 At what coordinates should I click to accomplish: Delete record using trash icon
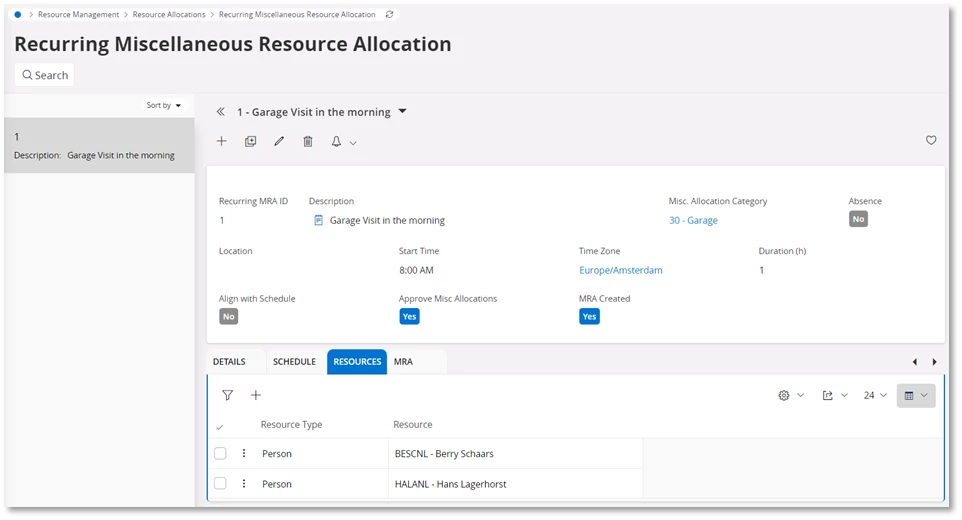click(308, 142)
